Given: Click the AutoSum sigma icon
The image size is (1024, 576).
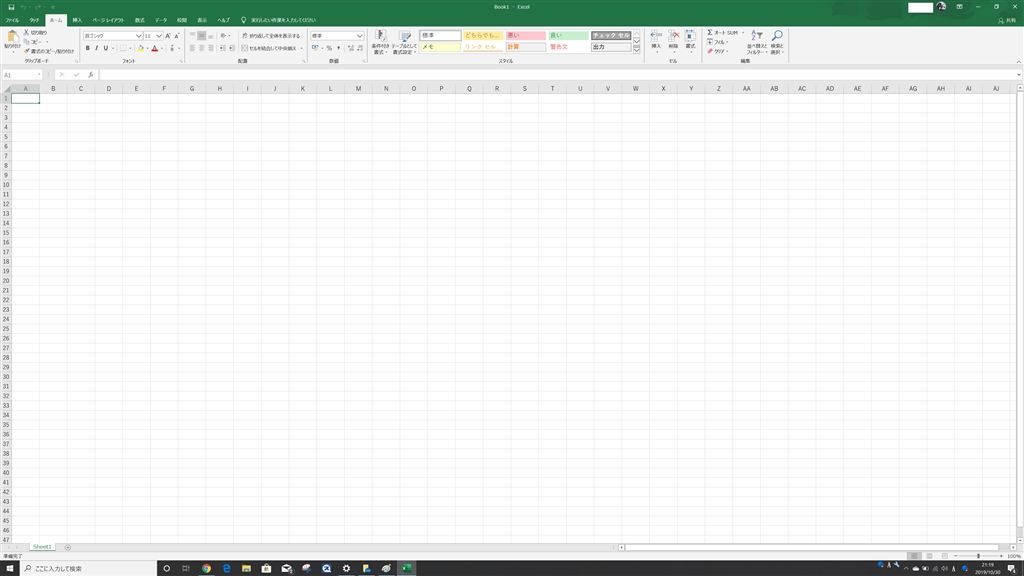Looking at the screenshot, I should coord(710,32).
